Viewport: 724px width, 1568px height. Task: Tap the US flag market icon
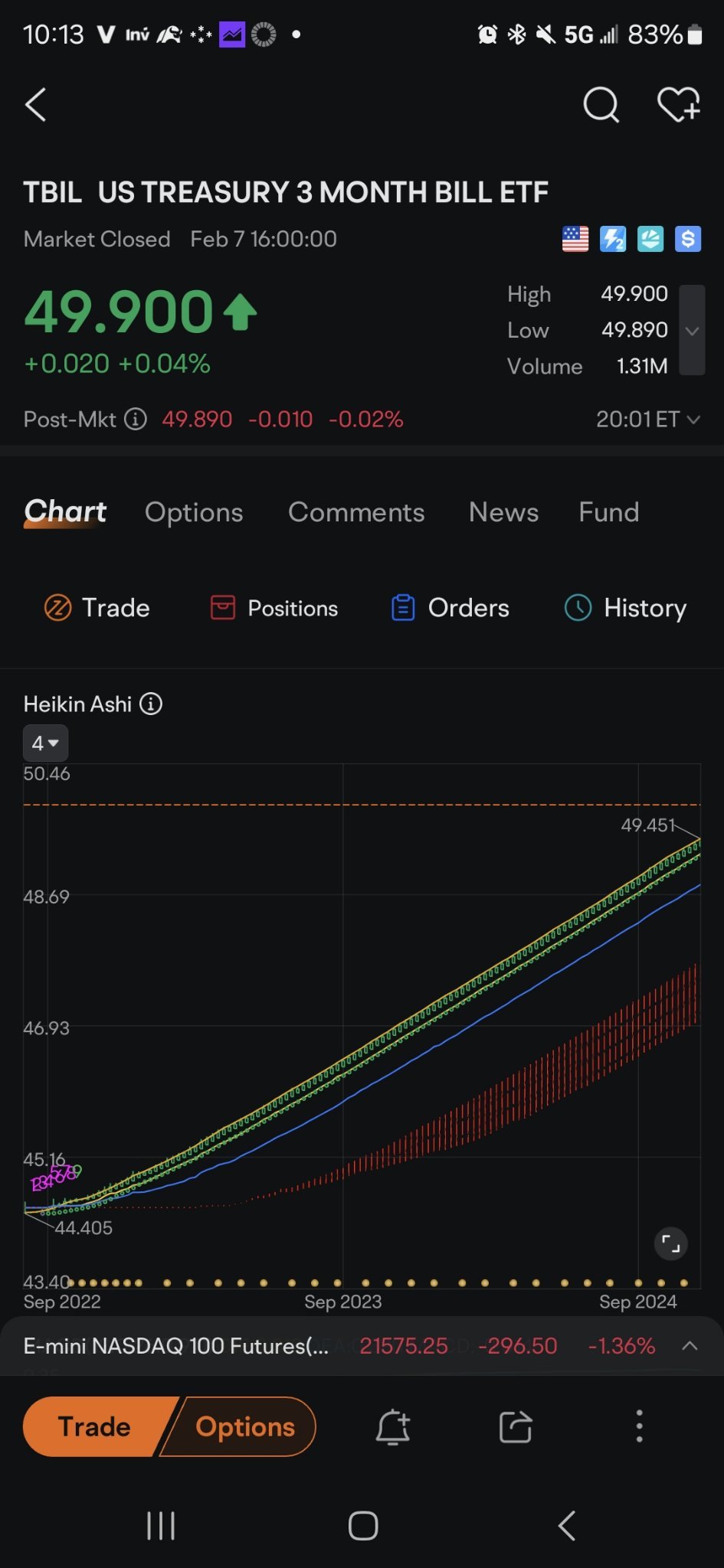click(x=575, y=239)
